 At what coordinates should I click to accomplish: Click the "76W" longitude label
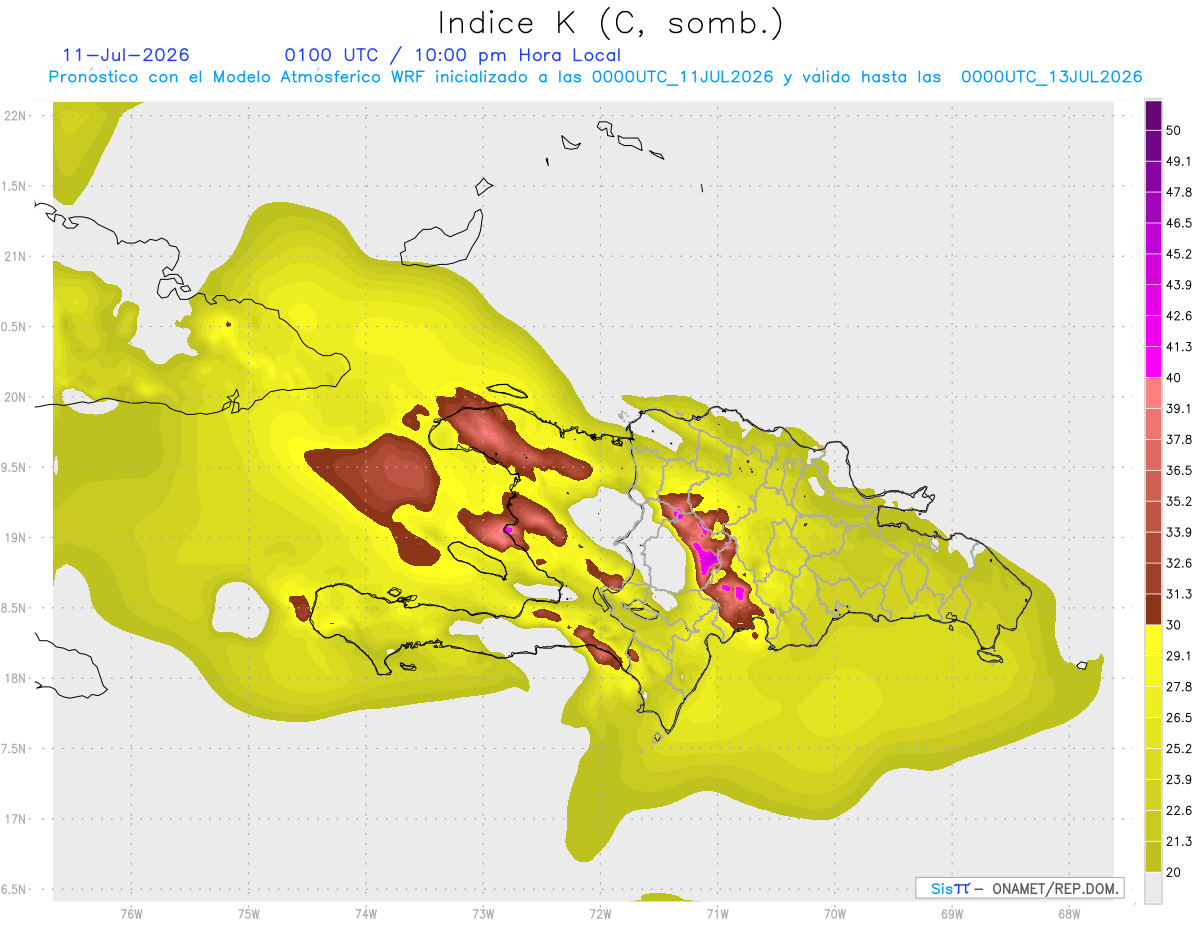[x=131, y=913]
